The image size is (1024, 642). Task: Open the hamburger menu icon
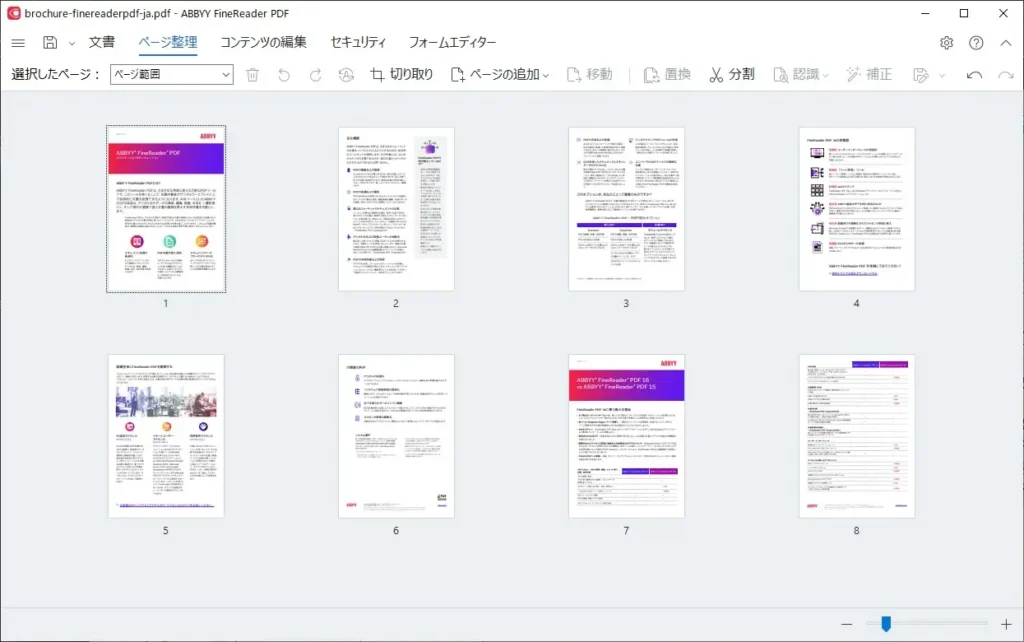tap(18, 43)
